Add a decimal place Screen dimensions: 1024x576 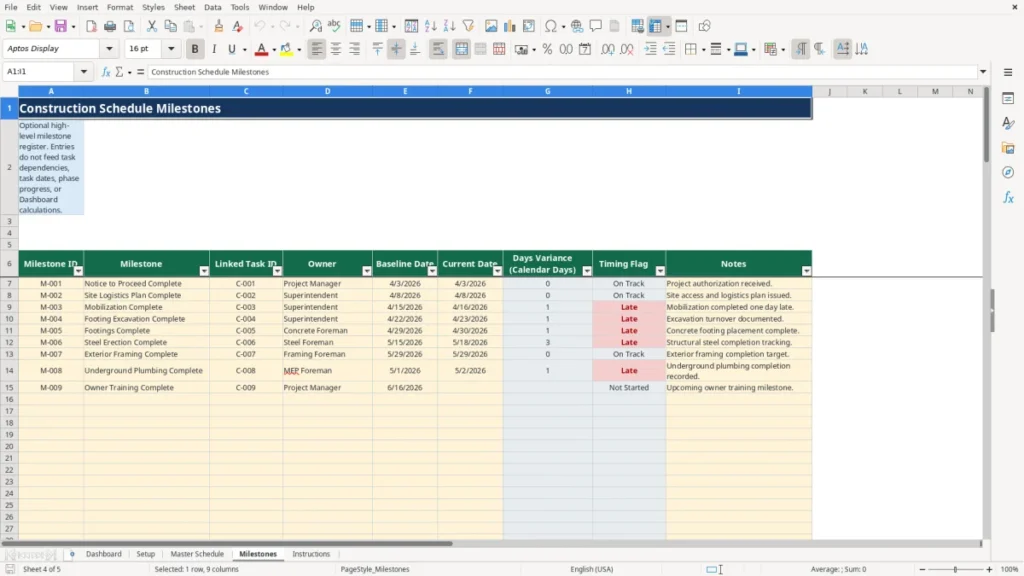(607, 49)
